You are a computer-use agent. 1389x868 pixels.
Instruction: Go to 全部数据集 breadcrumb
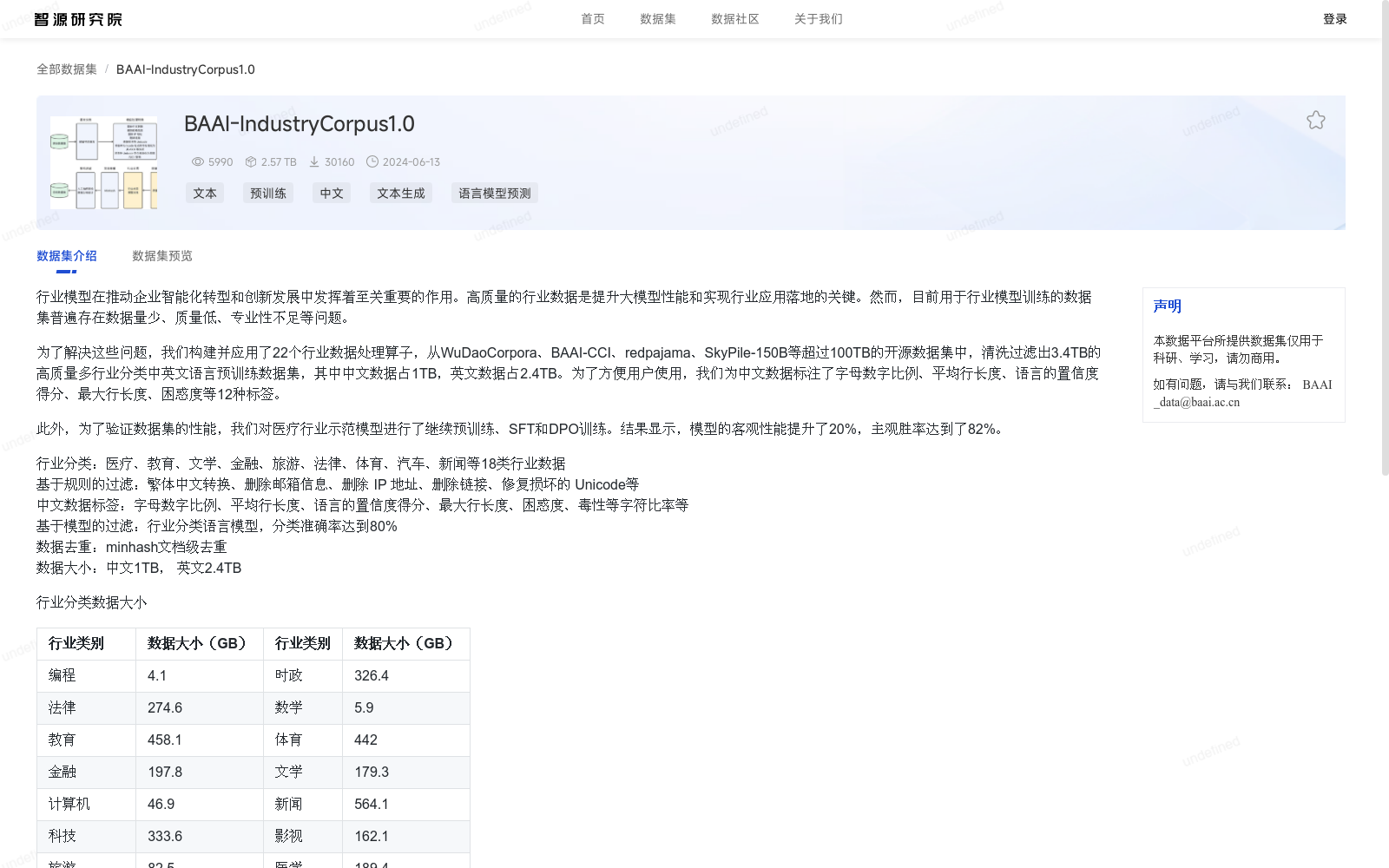click(x=67, y=69)
